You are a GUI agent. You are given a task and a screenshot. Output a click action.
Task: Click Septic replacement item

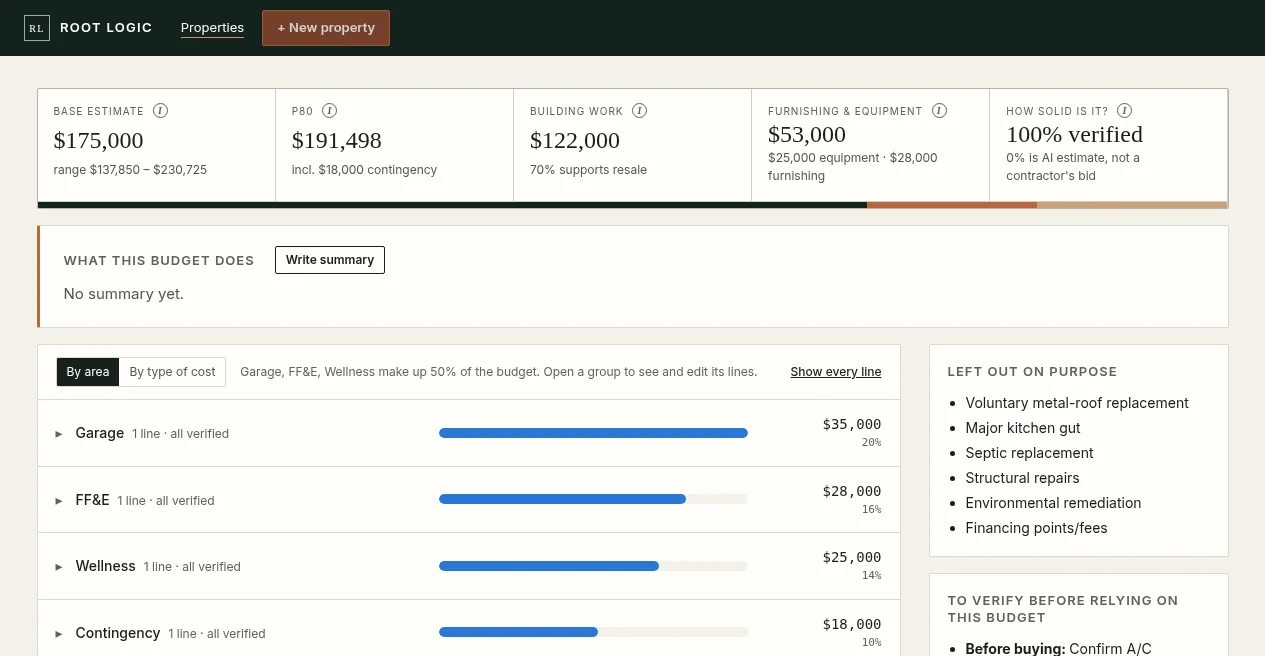[x=1029, y=453]
